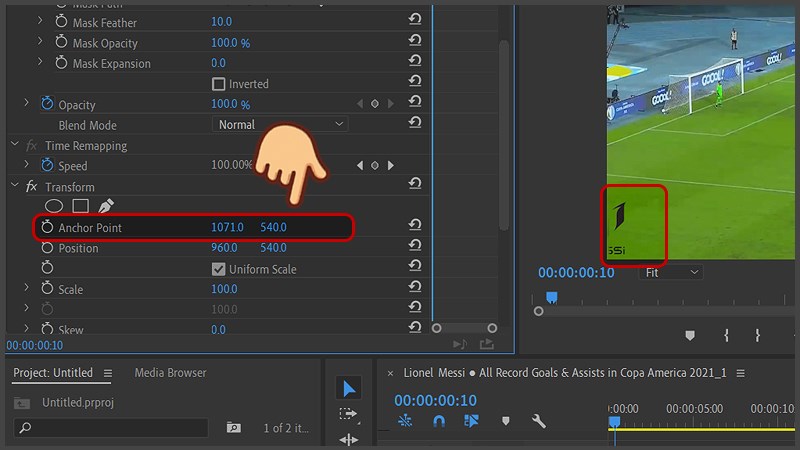Reset the Position parameter
The height and width of the screenshot is (450, 800).
click(x=415, y=245)
